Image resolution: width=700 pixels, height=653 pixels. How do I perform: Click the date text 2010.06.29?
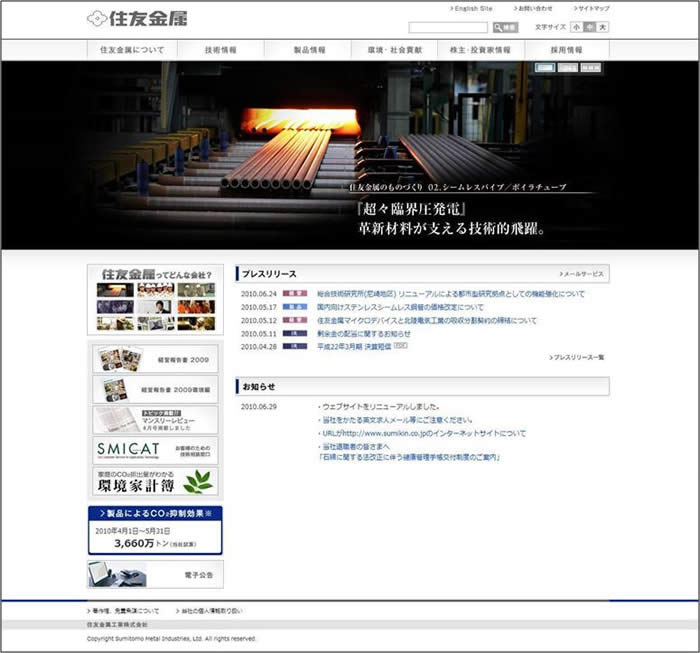259,407
